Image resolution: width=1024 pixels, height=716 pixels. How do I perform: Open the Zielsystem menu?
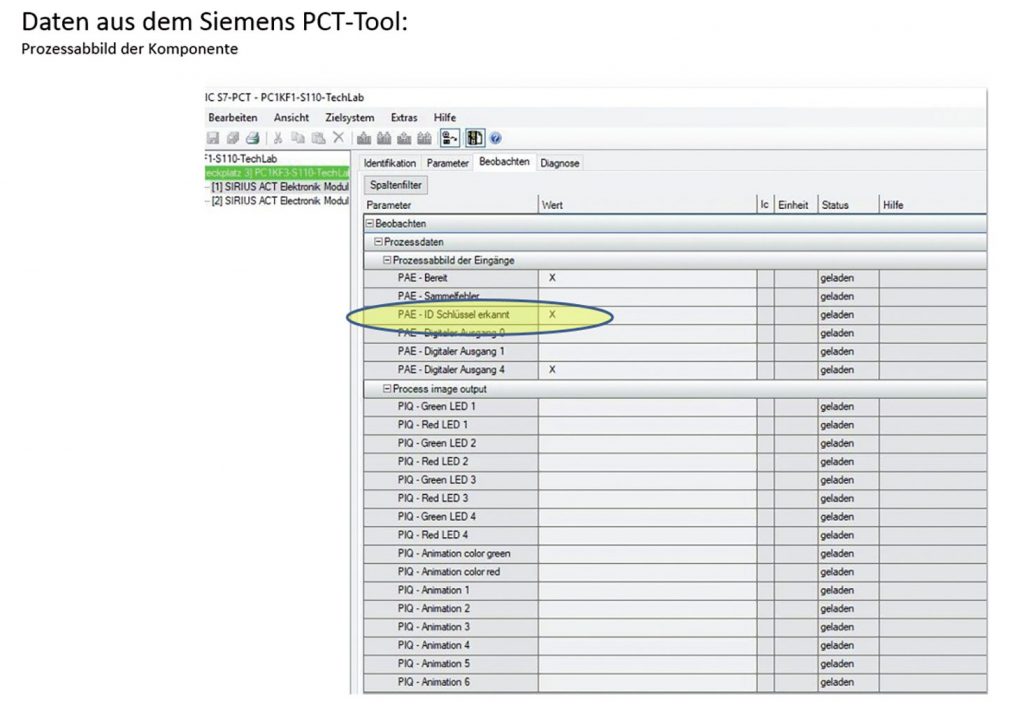pos(349,117)
